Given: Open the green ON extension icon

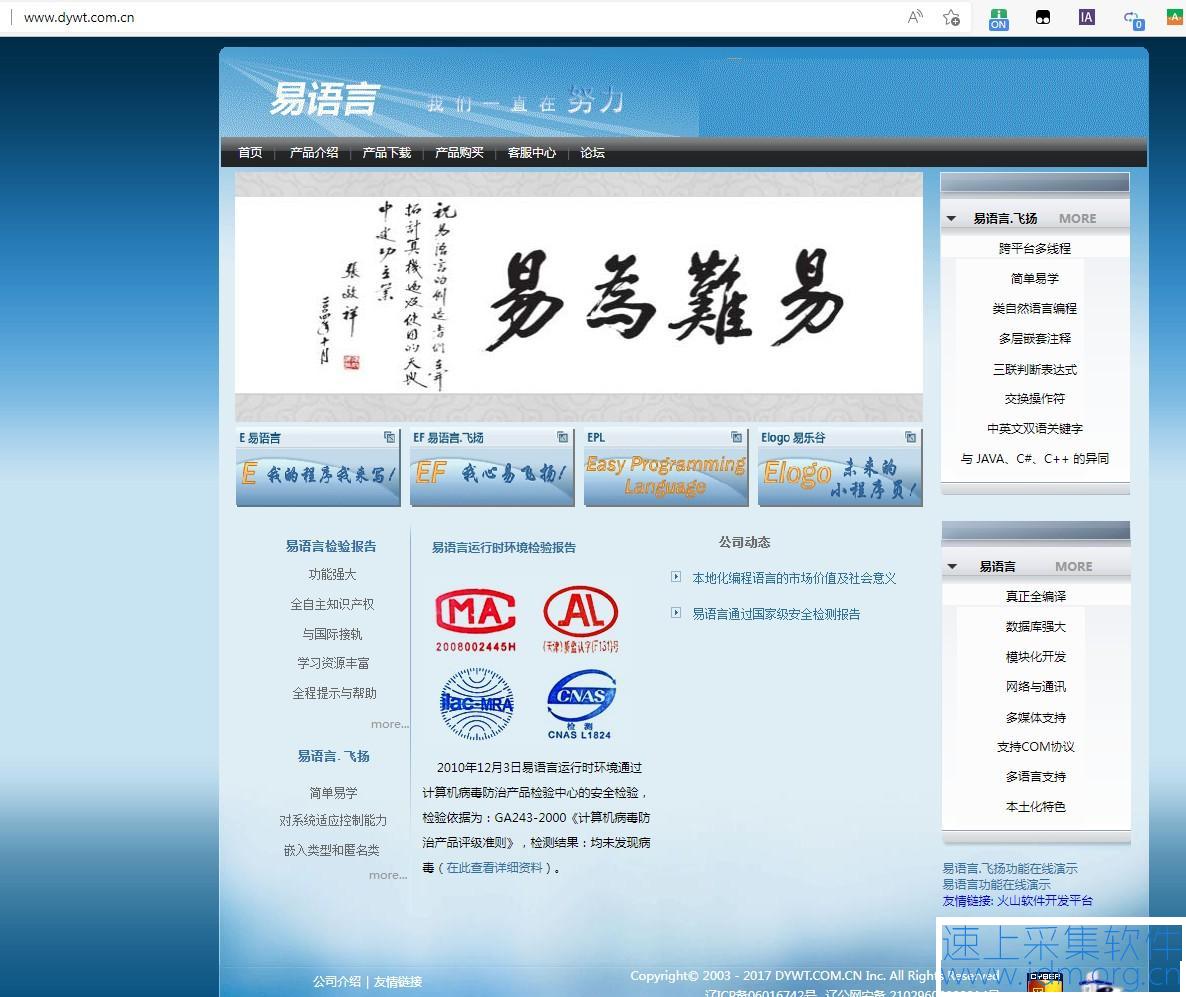Looking at the screenshot, I should (x=998, y=18).
